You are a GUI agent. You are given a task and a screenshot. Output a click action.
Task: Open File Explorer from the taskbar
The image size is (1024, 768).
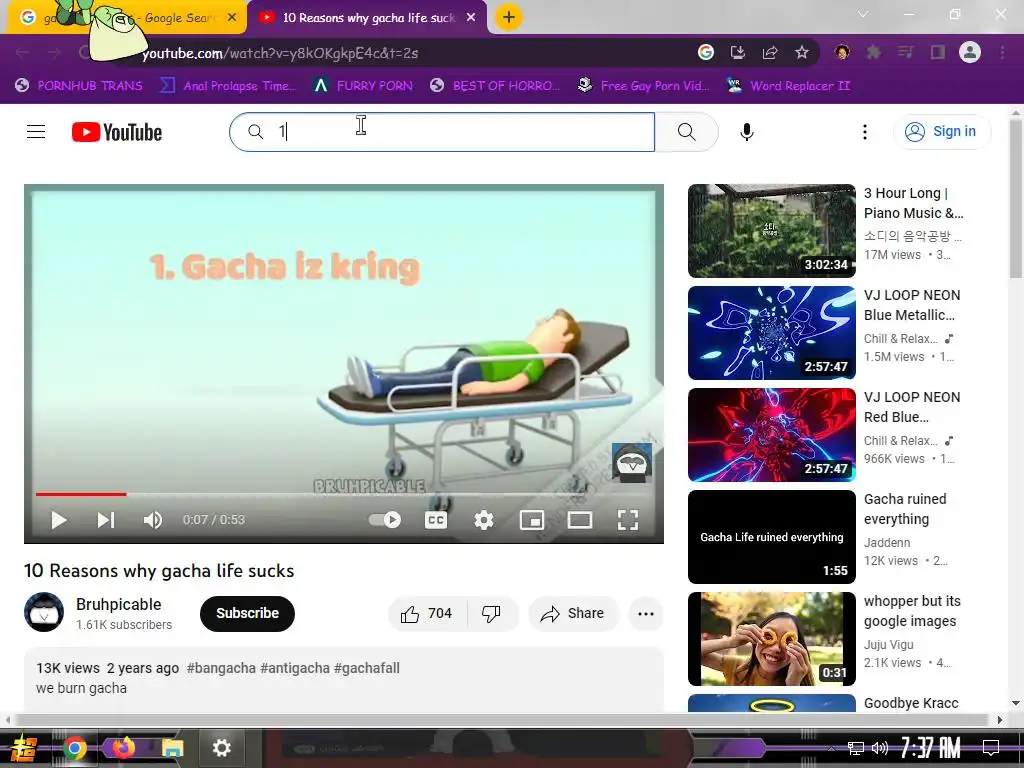tap(172, 748)
